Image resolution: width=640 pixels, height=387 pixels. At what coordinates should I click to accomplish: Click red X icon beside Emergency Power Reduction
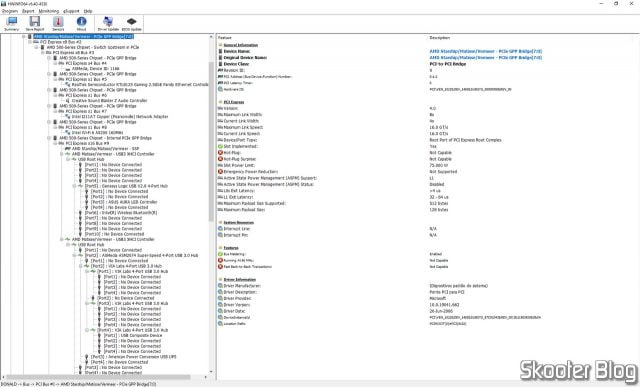pos(220,171)
